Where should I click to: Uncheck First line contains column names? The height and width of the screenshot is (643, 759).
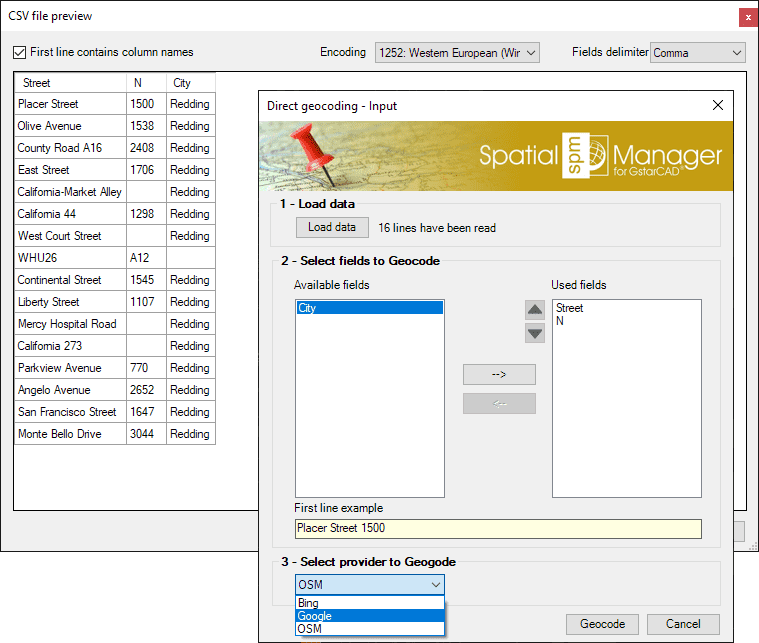coord(21,52)
